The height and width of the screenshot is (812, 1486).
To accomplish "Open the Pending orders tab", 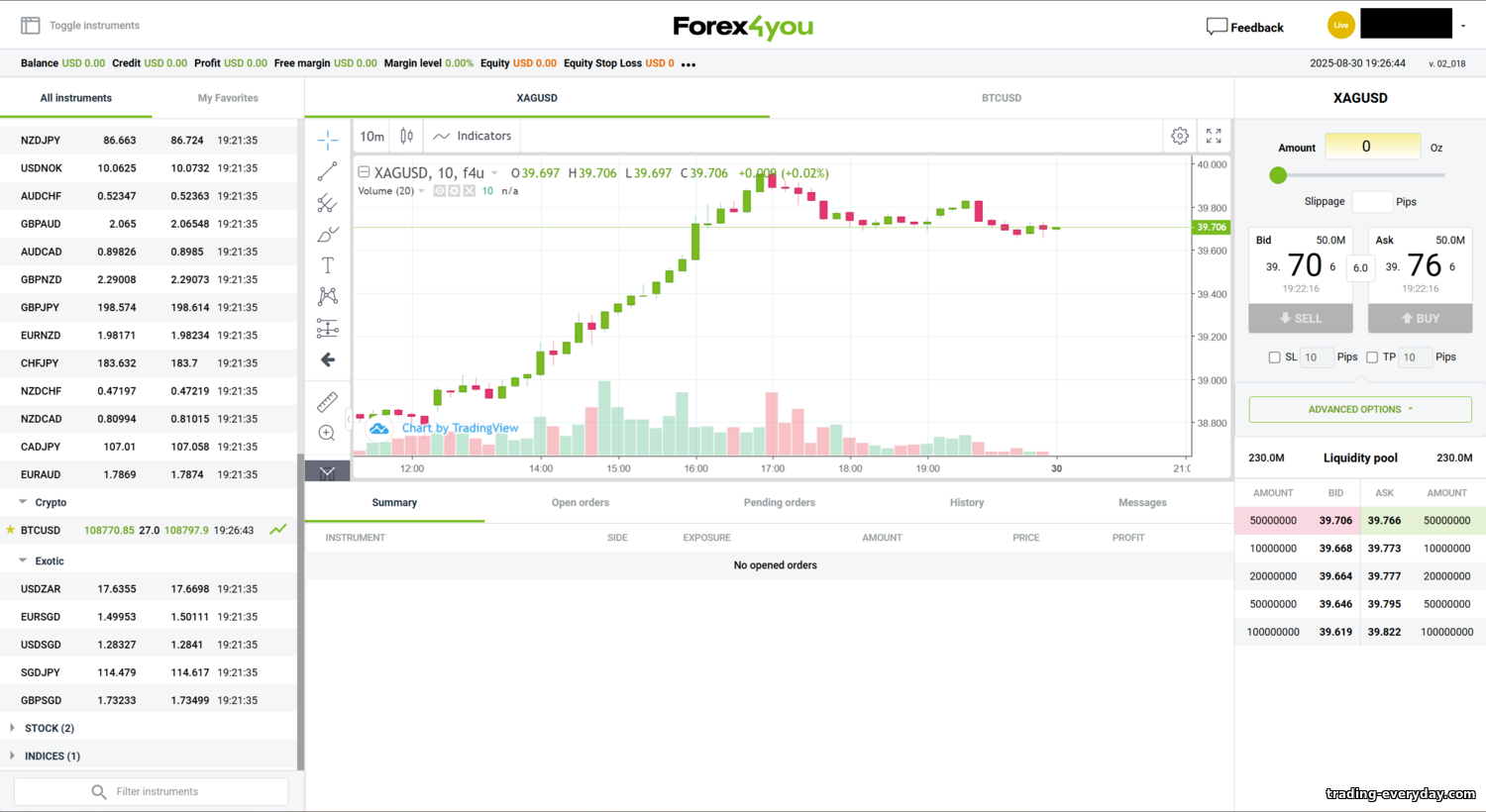I will (x=779, y=503).
